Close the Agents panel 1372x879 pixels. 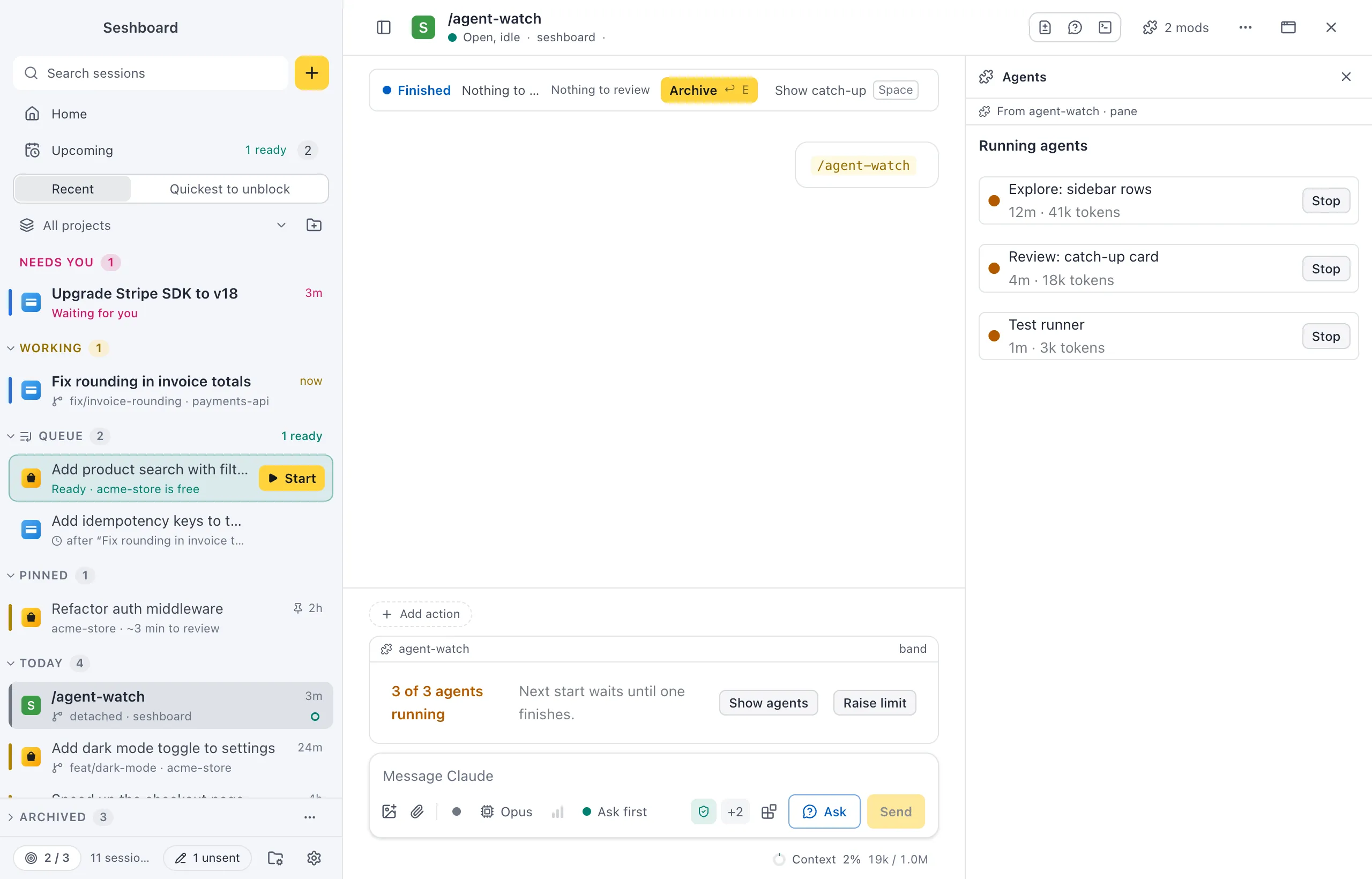(x=1346, y=77)
